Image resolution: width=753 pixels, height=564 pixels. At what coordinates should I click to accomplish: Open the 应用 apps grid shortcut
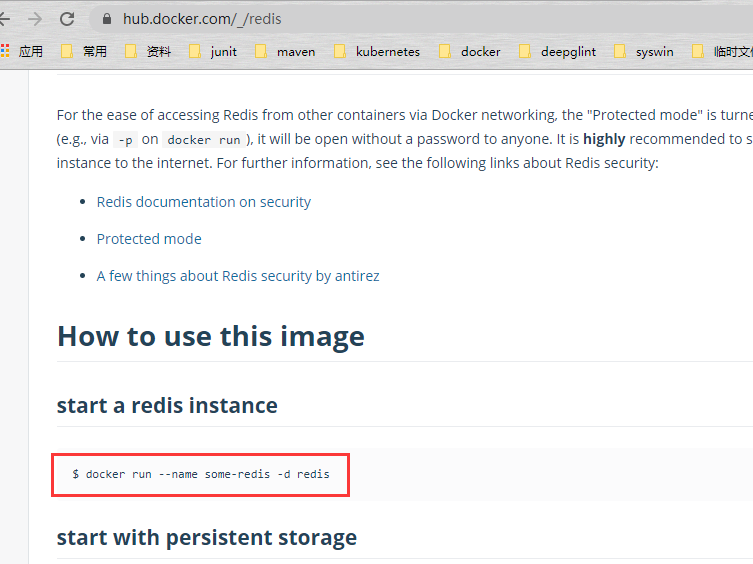pos(22,51)
